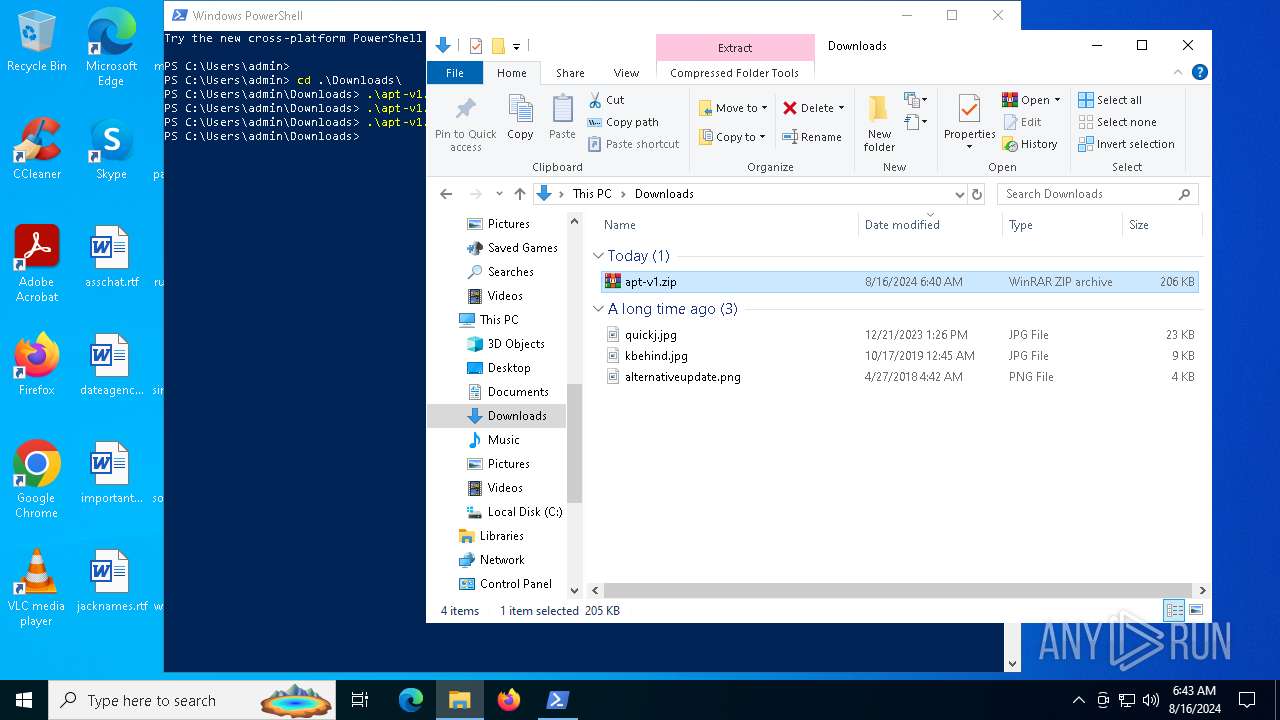Viewport: 1280px width, 720px height.
Task: Go up one folder level
Action: click(x=520, y=194)
